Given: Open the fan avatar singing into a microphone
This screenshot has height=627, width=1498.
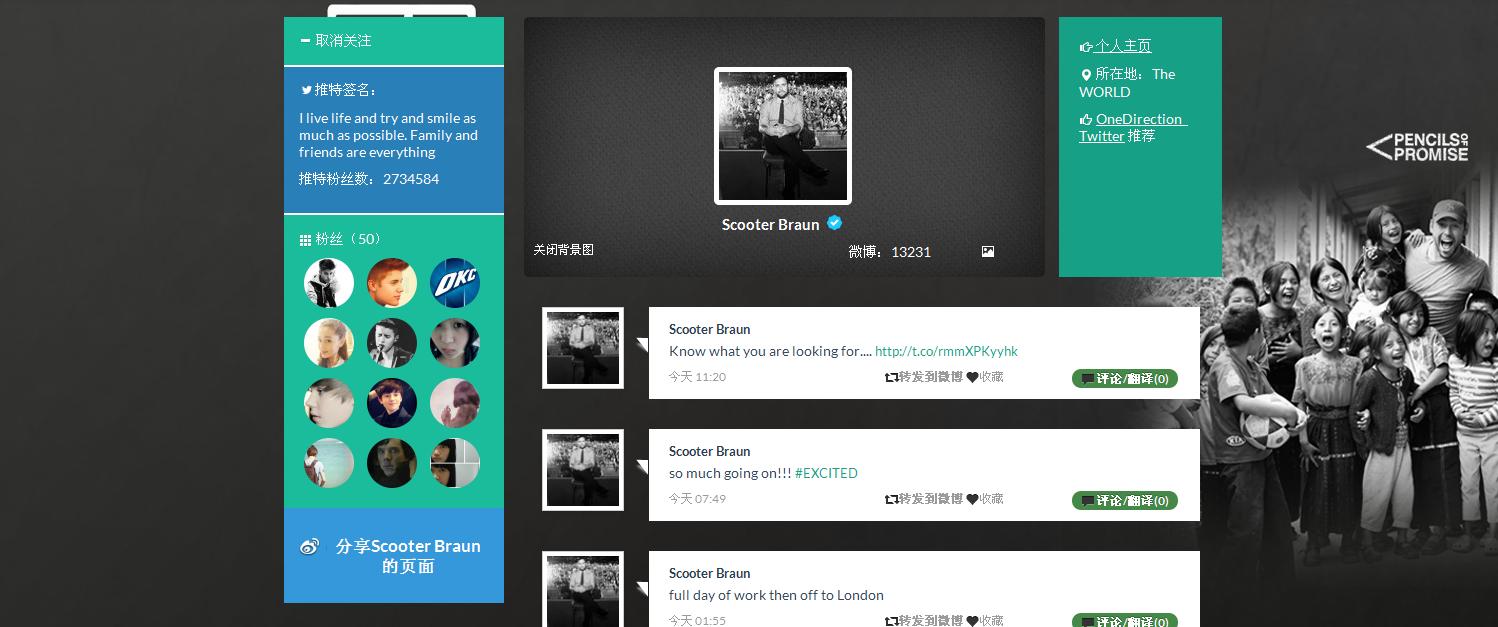Looking at the screenshot, I should (392, 343).
